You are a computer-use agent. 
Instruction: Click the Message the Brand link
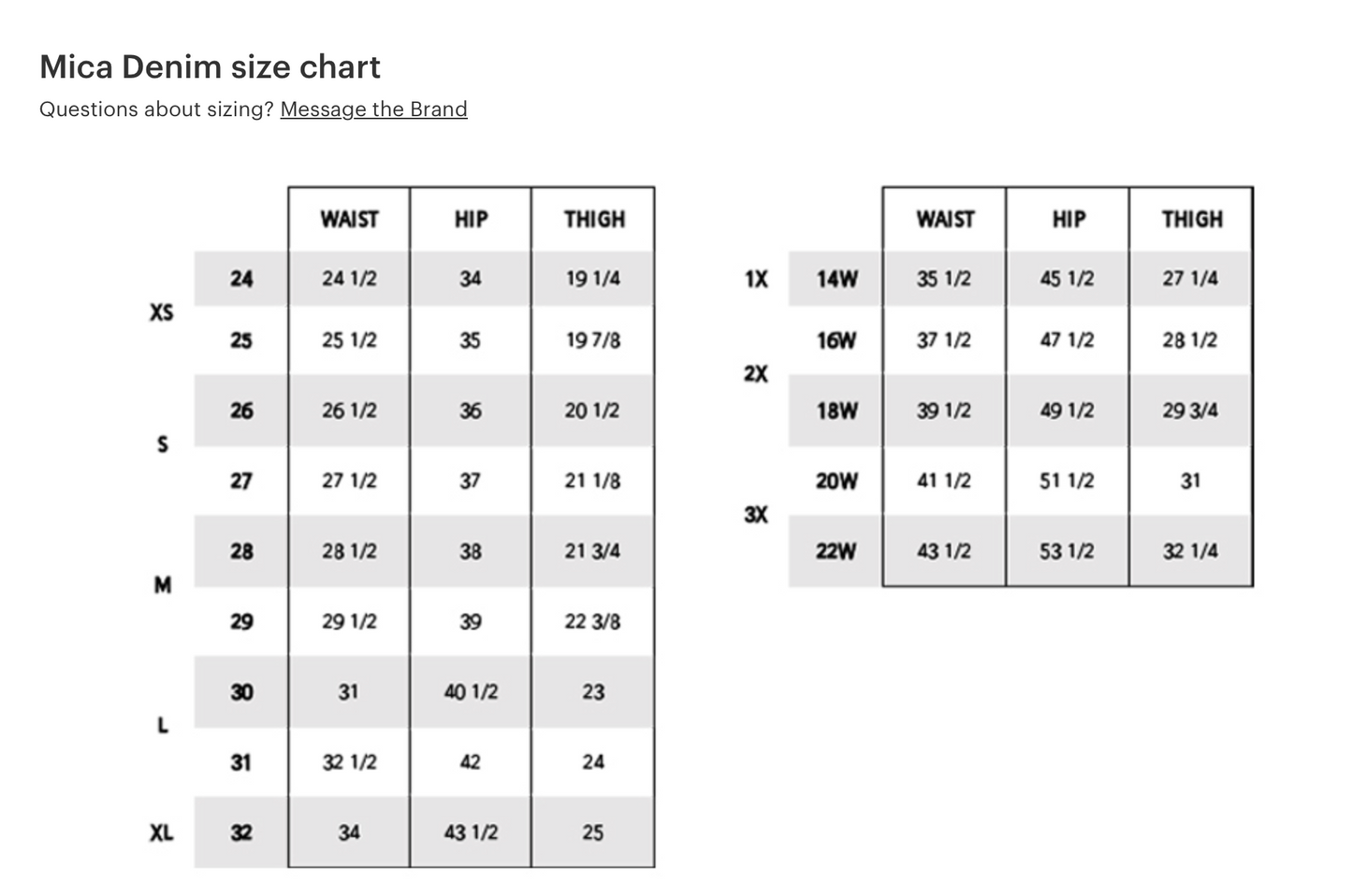point(373,109)
